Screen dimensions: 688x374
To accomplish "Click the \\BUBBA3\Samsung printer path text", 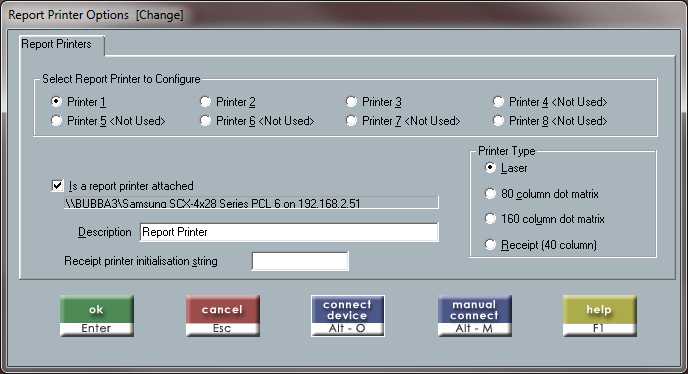I will (x=251, y=203).
